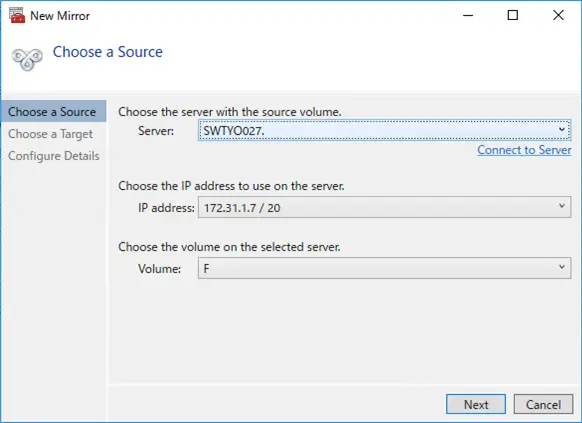
Task: Select the Choose a Target step
Action: tap(50, 134)
